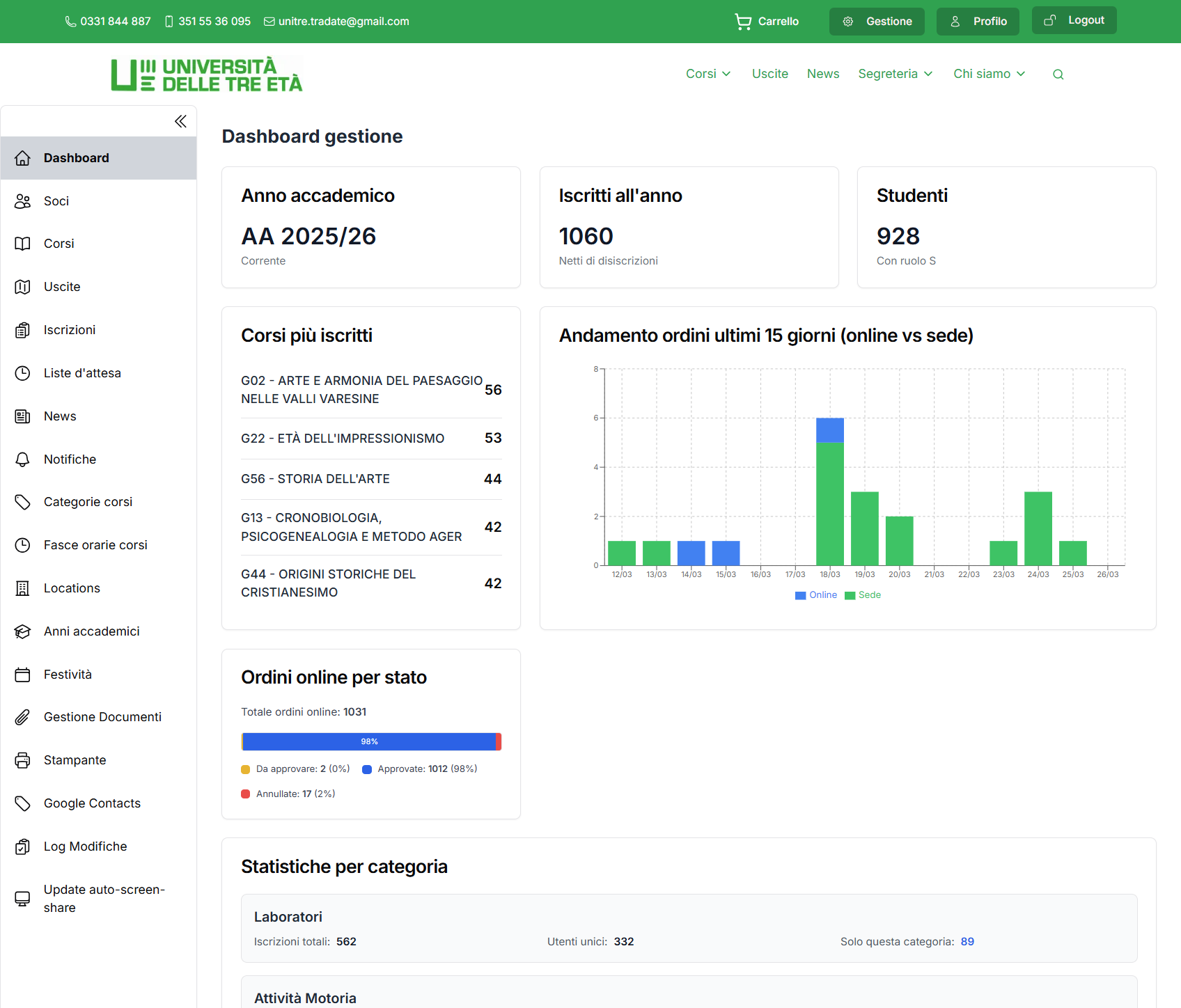Viewport: 1181px width, 1008px height.
Task: Click the Festività calendar icon
Action: click(x=23, y=675)
